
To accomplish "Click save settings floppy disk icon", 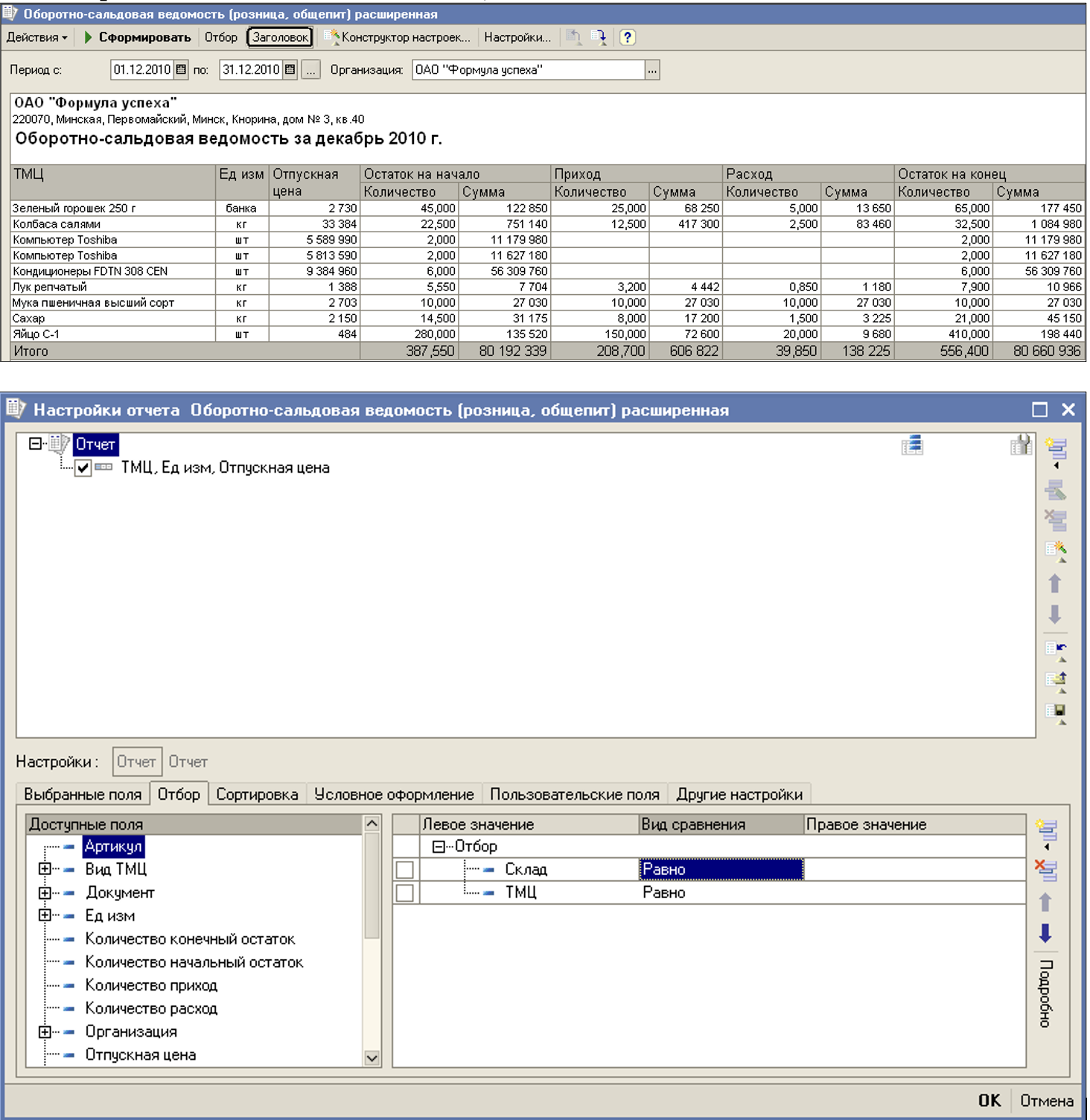I will (1056, 711).
